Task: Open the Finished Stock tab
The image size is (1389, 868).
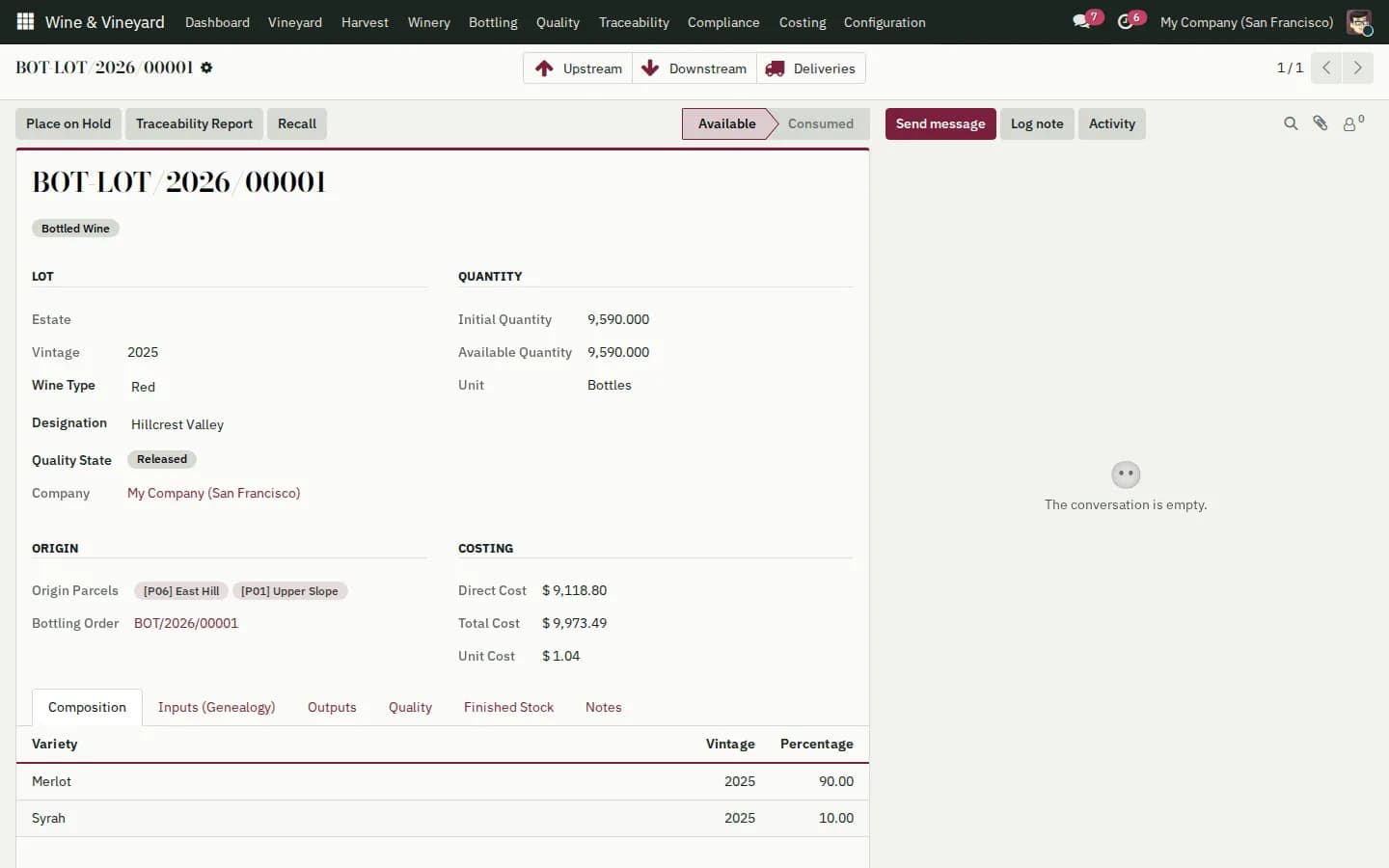Action: (x=508, y=707)
